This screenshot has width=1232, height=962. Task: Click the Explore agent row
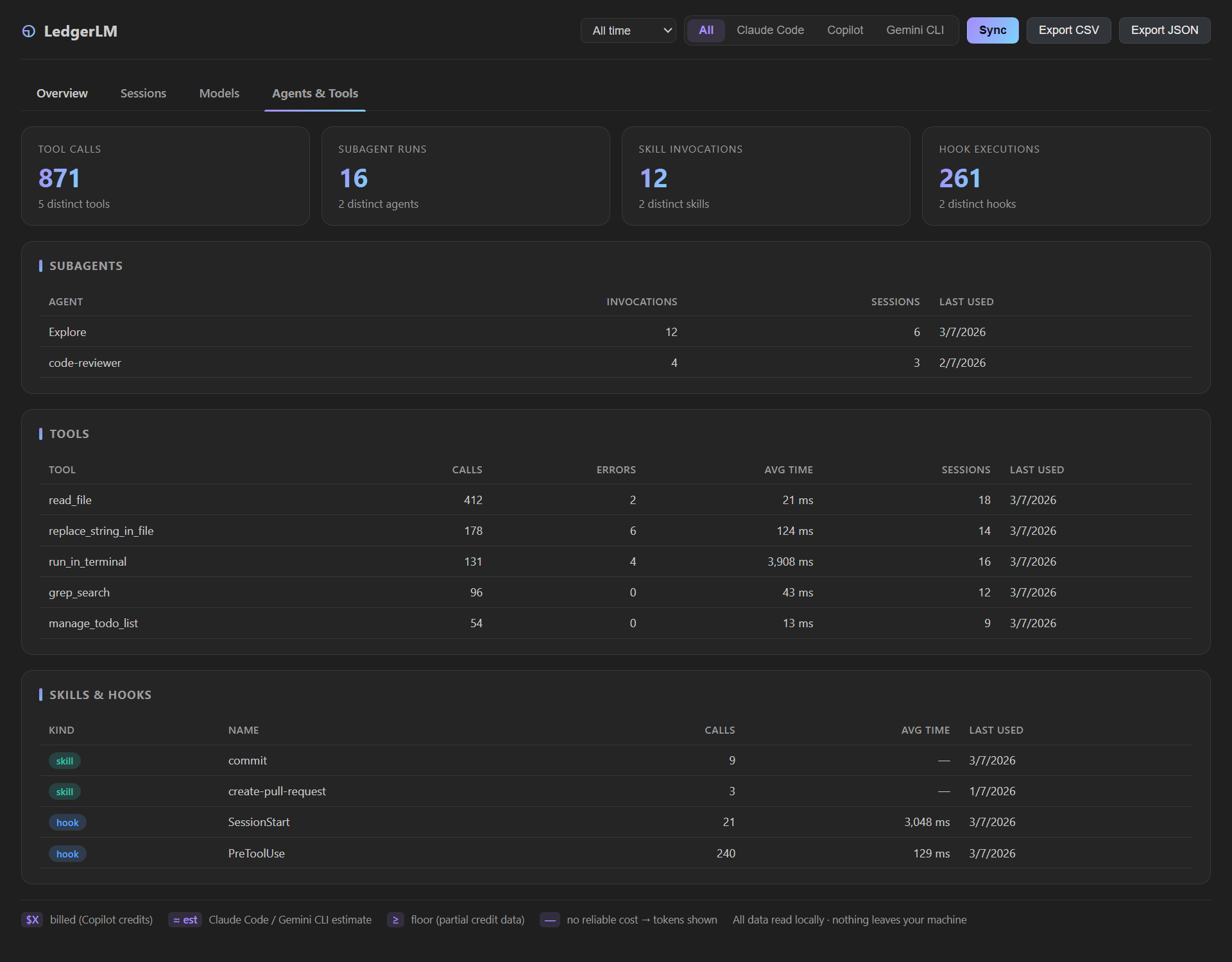[616, 332]
